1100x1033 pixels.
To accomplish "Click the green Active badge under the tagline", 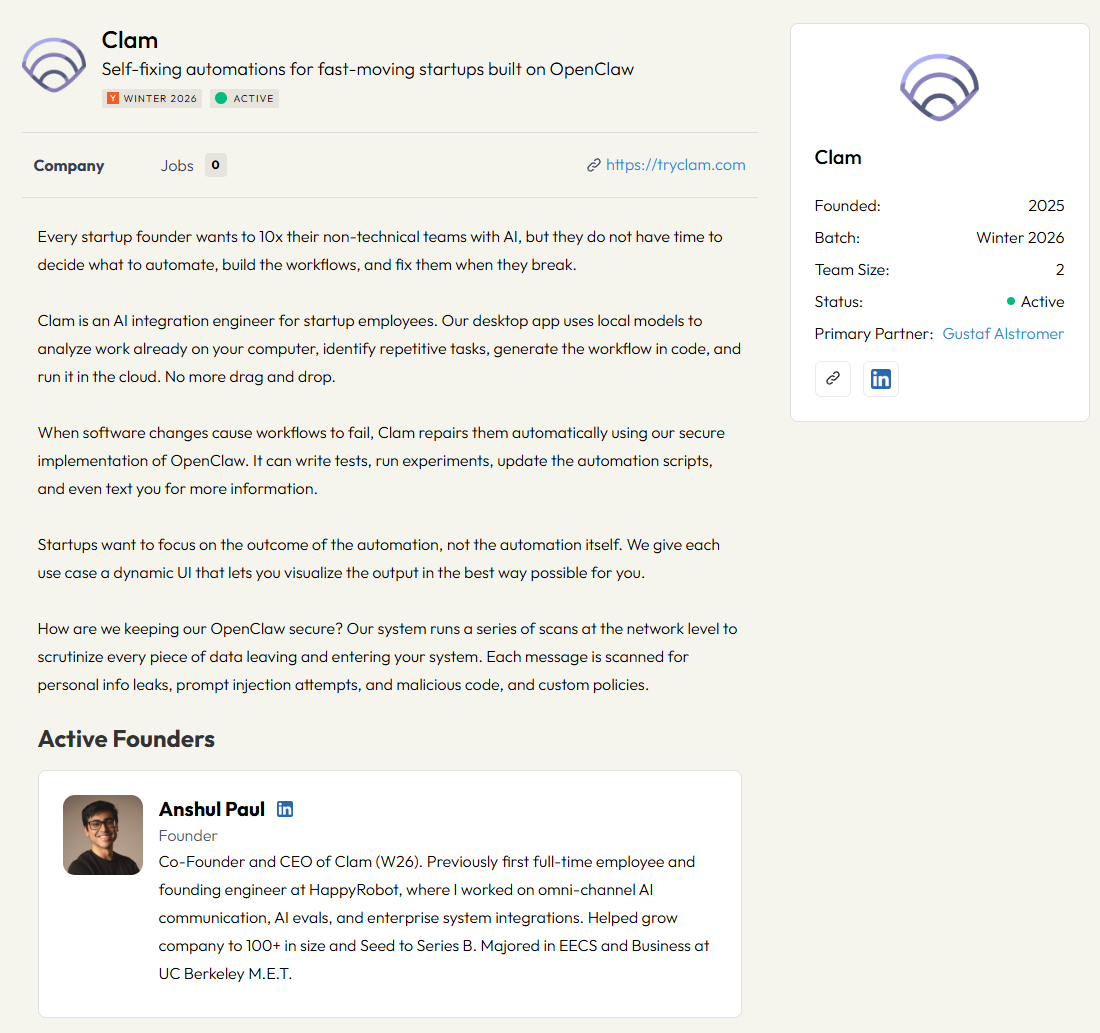I will [244, 99].
